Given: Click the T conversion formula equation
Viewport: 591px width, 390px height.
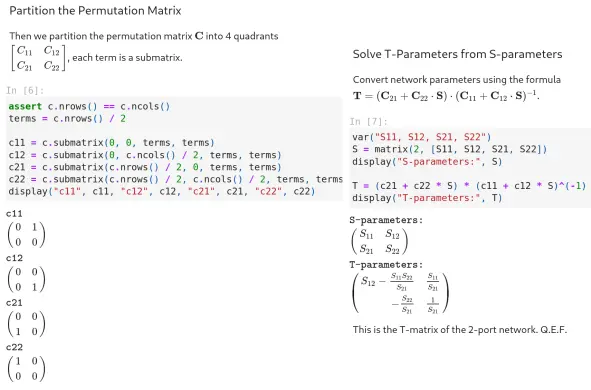Looking at the screenshot, I should coord(446,95).
